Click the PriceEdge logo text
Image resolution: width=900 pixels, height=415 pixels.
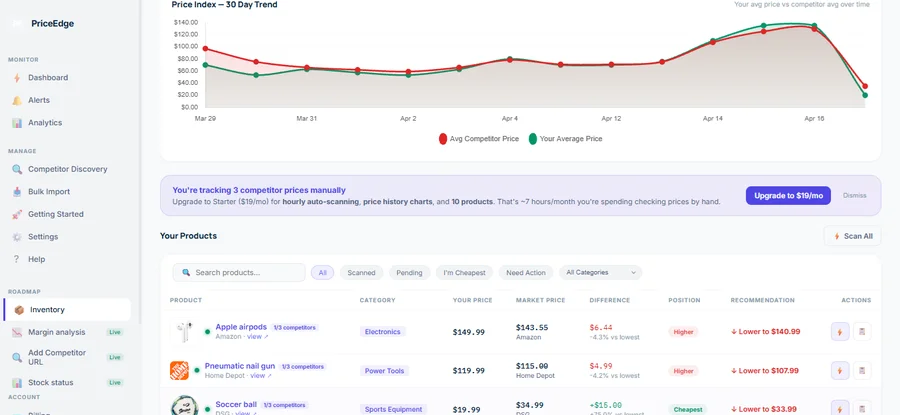53,24
